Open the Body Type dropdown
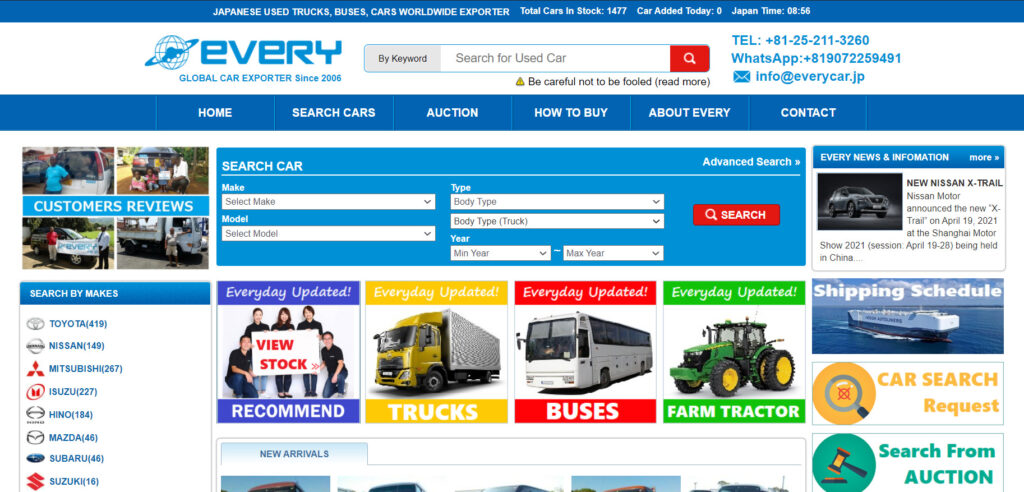This screenshot has width=1024, height=492. tap(557, 202)
